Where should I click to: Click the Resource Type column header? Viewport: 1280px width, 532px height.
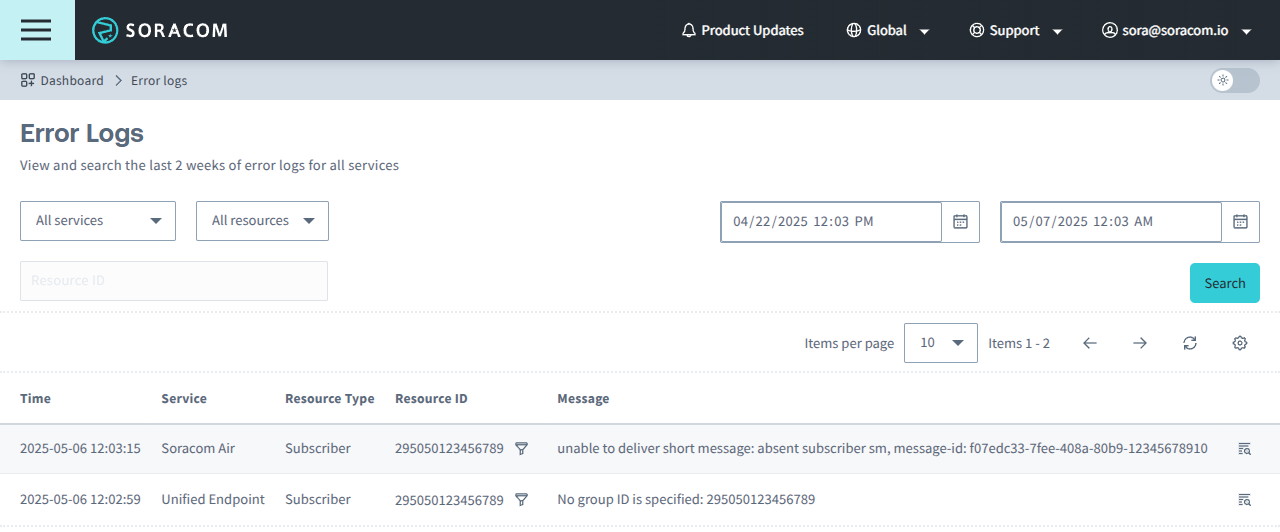330,398
